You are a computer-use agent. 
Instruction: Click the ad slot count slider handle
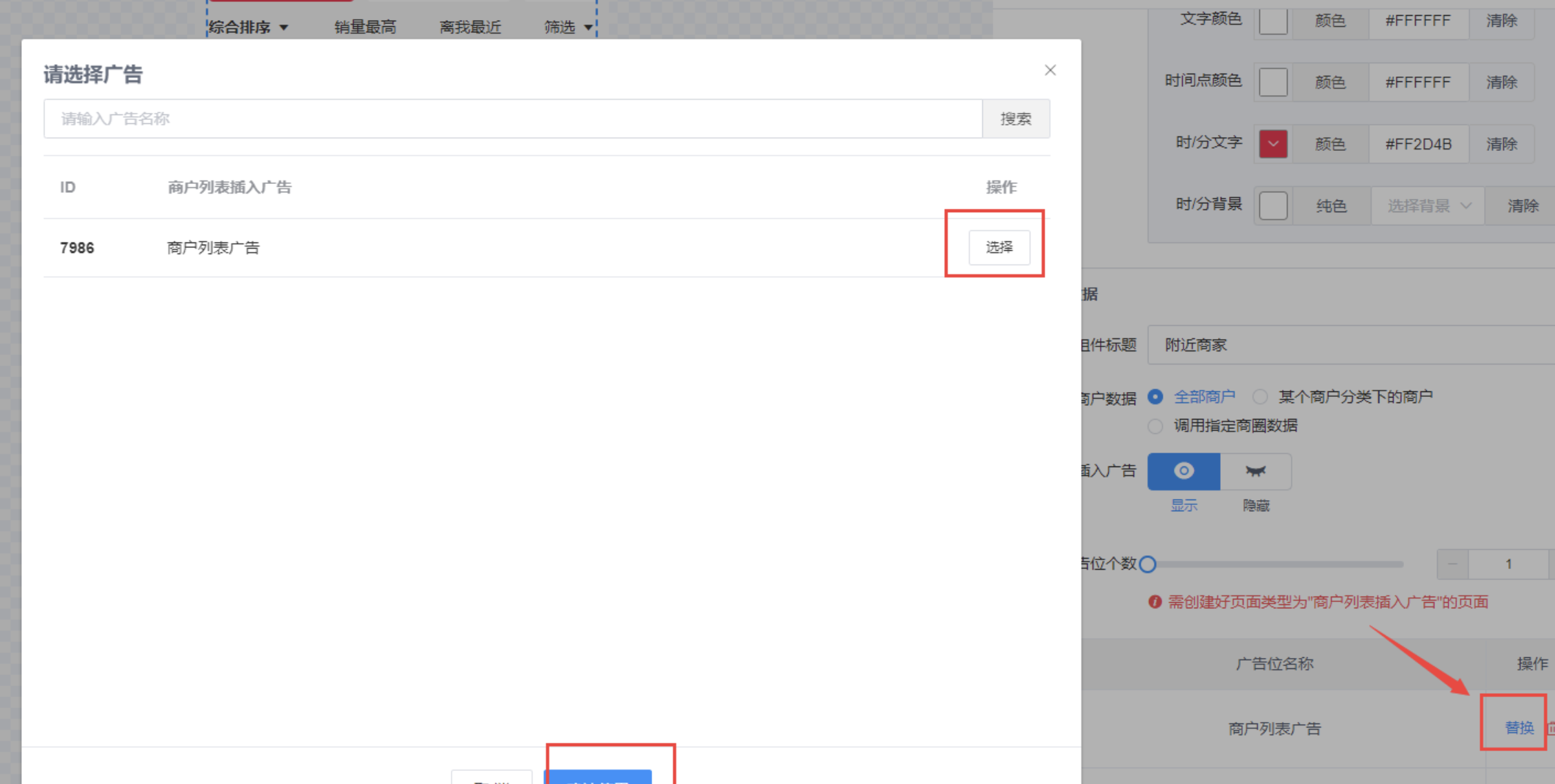click(1148, 564)
